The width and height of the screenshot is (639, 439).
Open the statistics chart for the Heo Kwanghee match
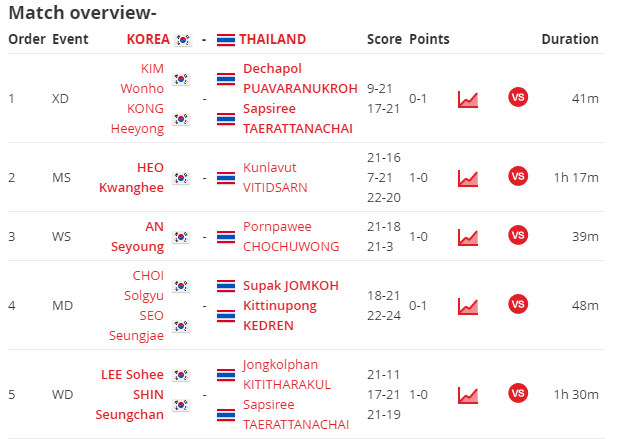tap(467, 177)
